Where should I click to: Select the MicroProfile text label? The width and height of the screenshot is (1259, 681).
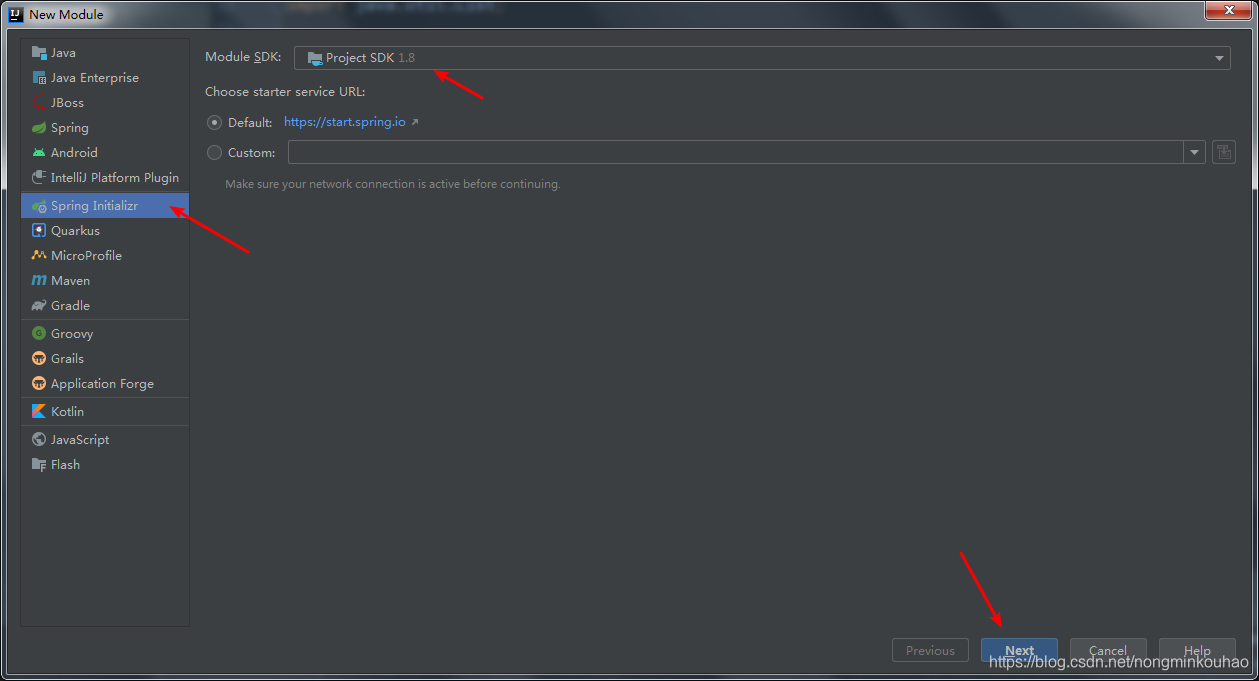point(86,256)
